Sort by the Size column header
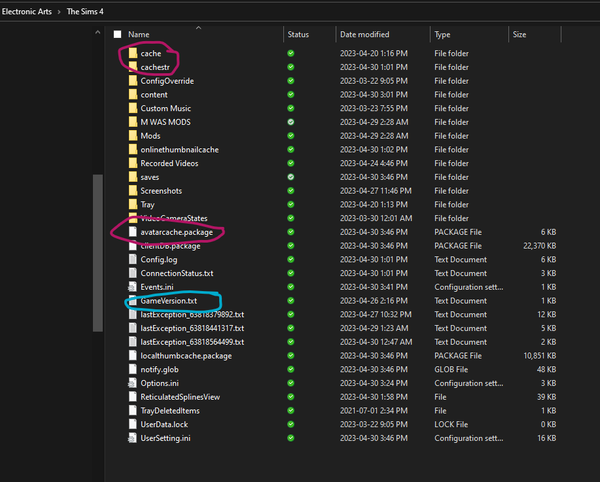 [519, 34]
